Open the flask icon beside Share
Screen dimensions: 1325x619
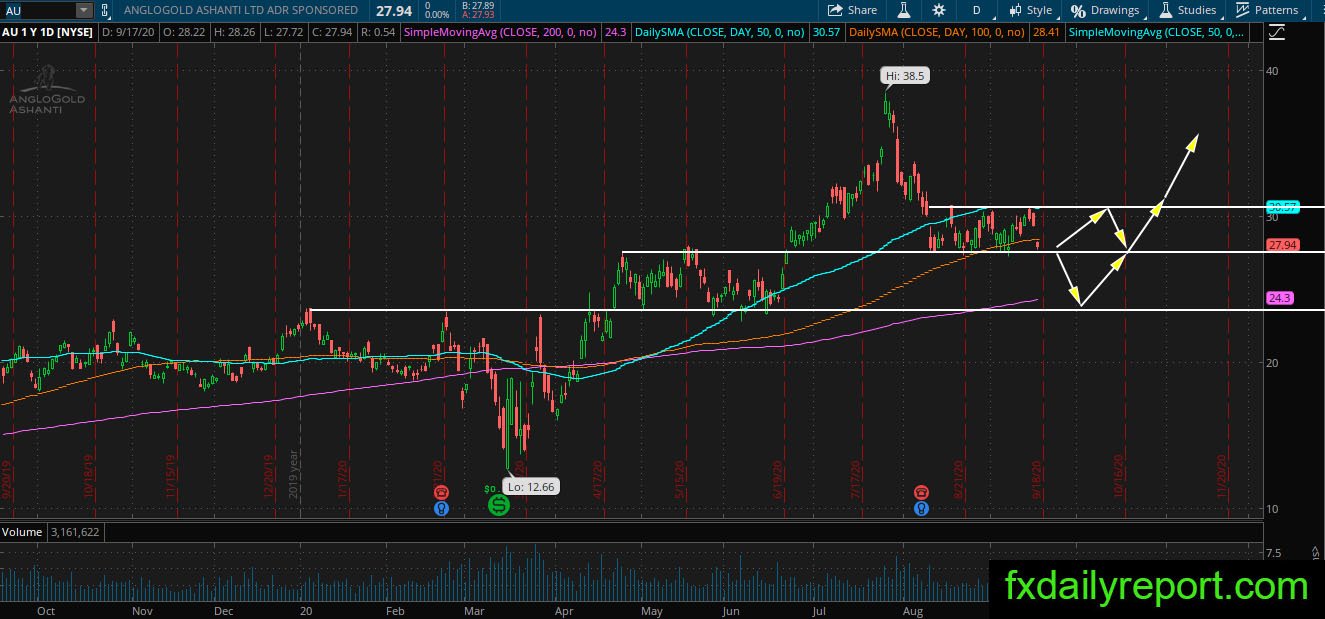pyautogui.click(x=903, y=10)
